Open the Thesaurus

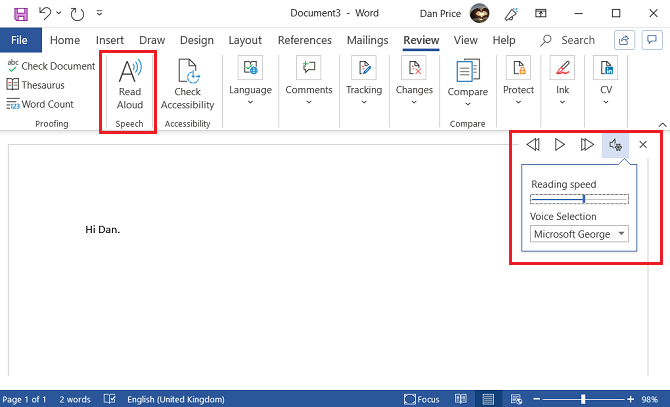[36, 85]
